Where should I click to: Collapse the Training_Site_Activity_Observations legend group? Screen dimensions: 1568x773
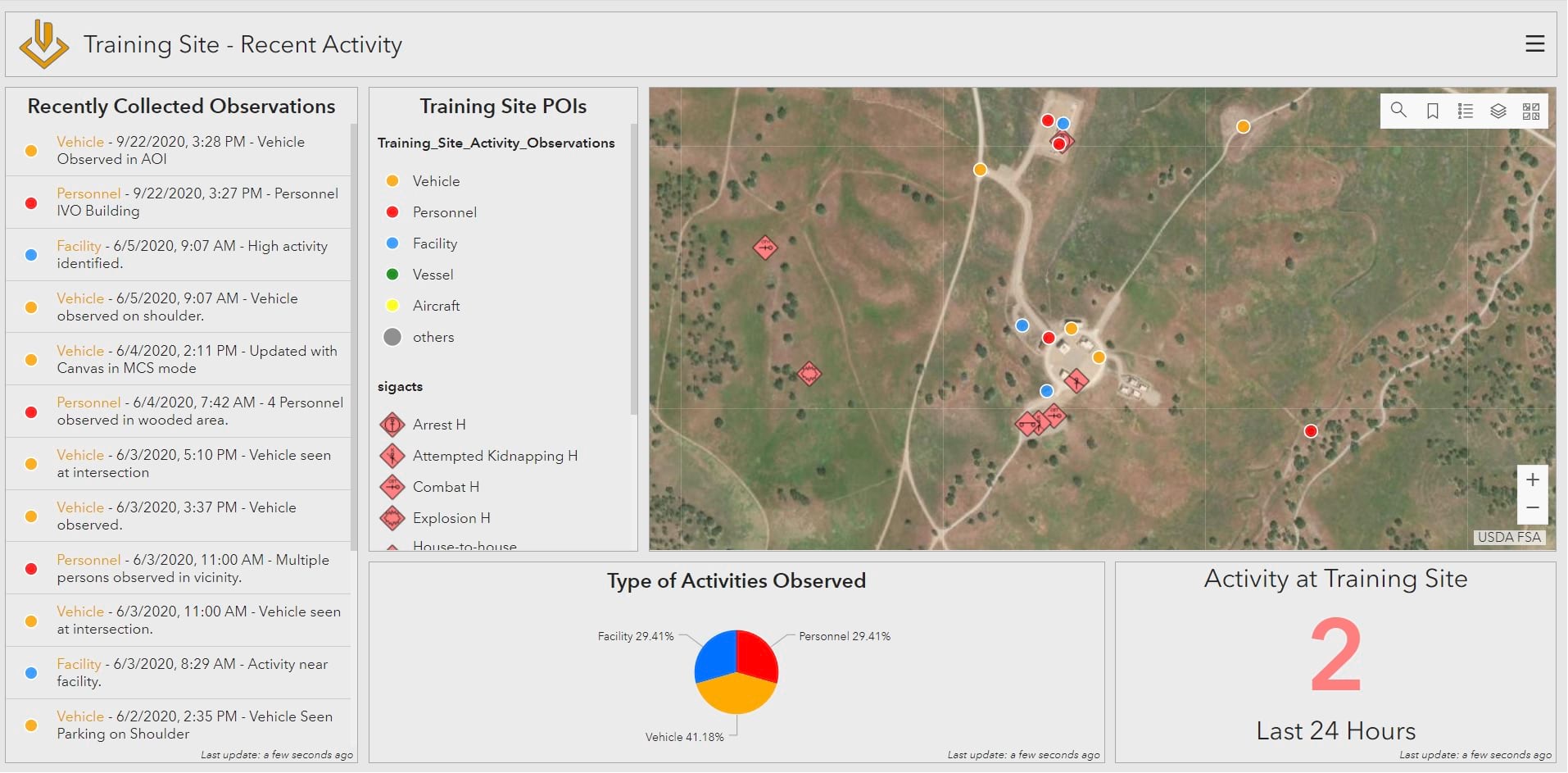[x=496, y=142]
